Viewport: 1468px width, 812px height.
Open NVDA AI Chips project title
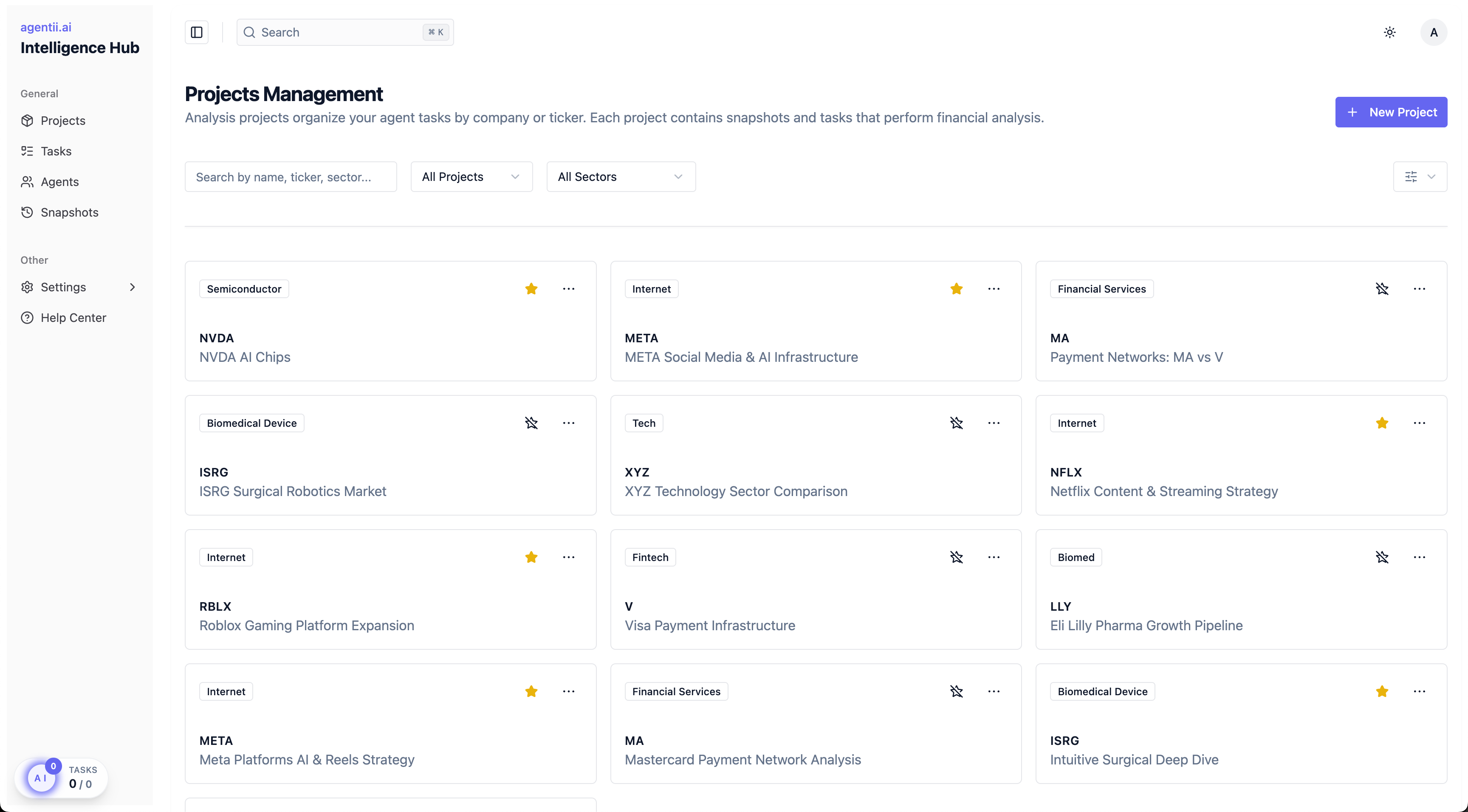coord(245,357)
